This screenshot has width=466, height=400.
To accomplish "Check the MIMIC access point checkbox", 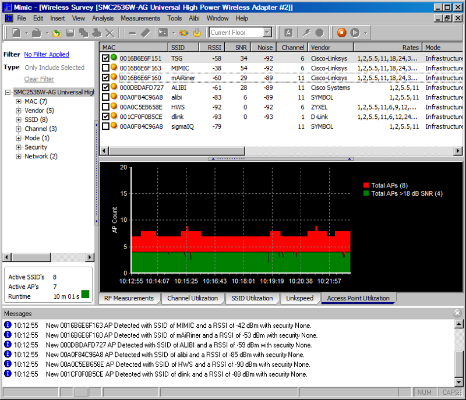I will tap(106, 68).
